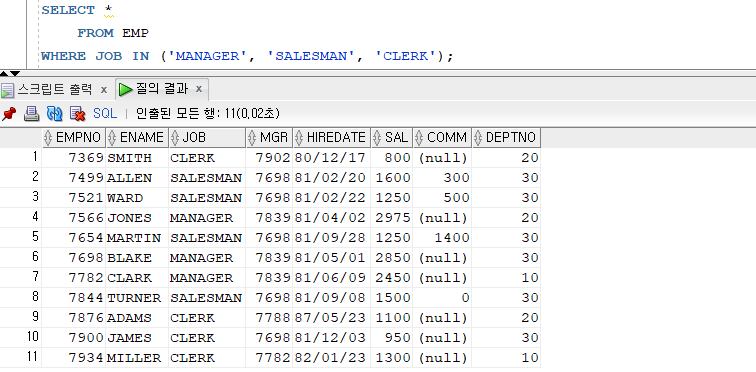Sort by the COMM column header
The height and width of the screenshot is (372, 756).
442,138
